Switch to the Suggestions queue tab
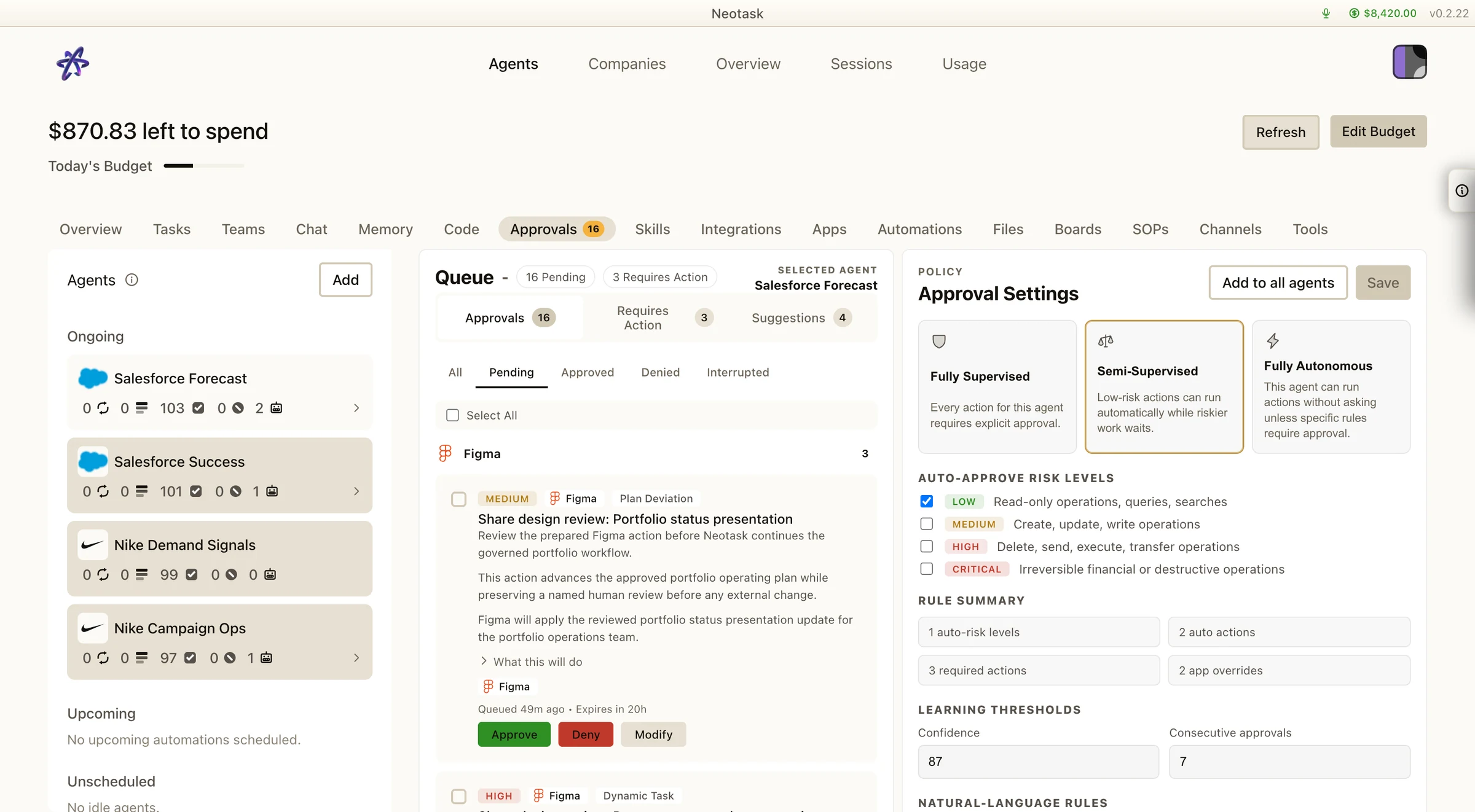Viewport: 1475px width, 812px height. tap(802, 318)
